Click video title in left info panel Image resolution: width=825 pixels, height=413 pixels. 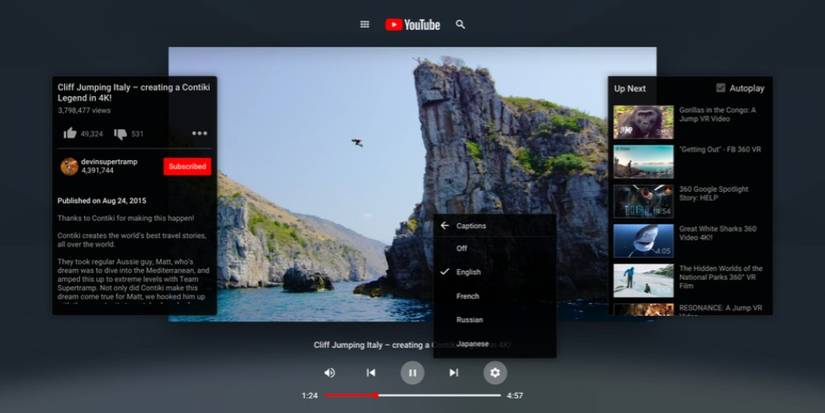[x=134, y=92]
